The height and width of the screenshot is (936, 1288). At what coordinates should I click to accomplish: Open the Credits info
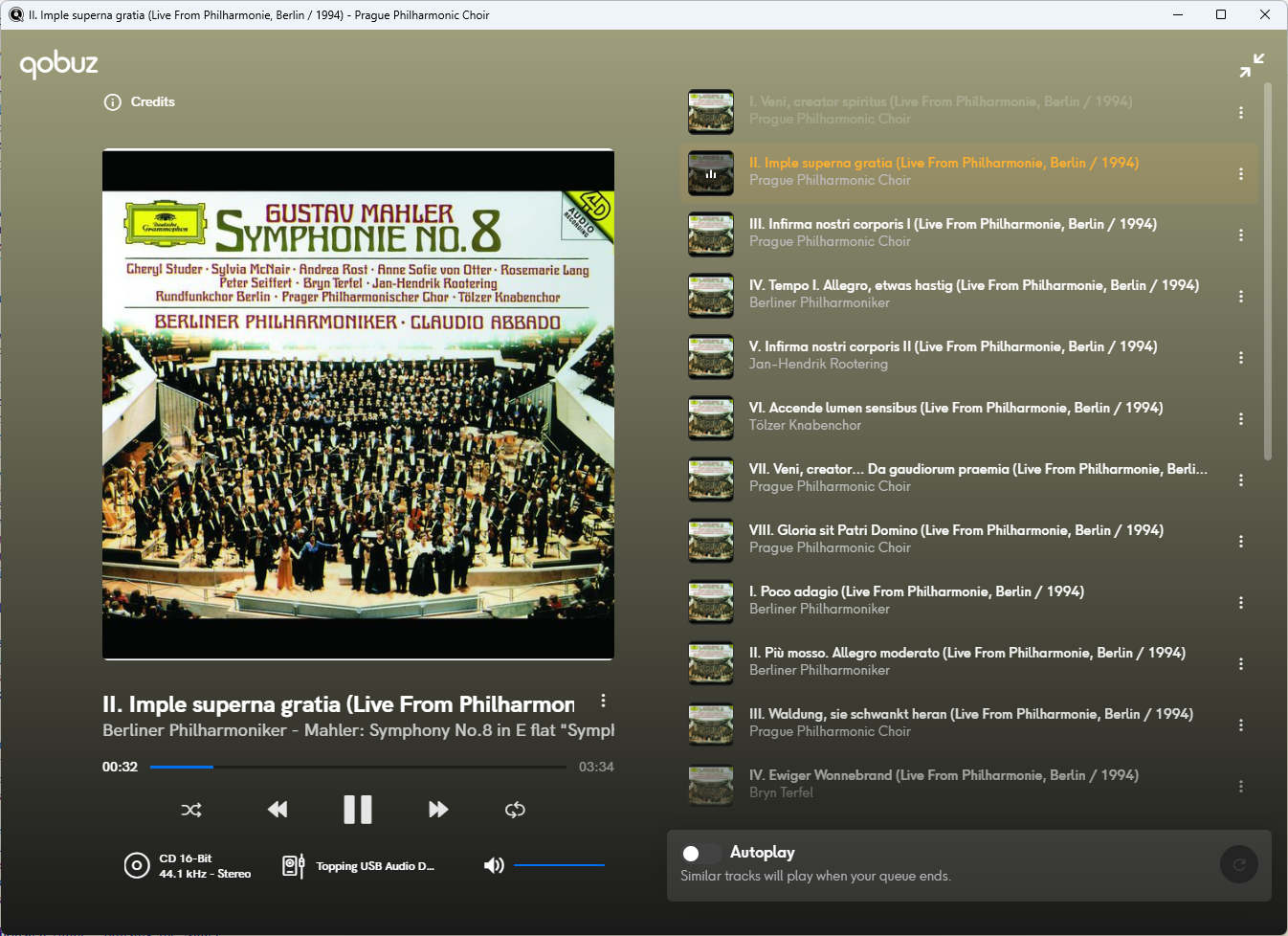coord(140,102)
